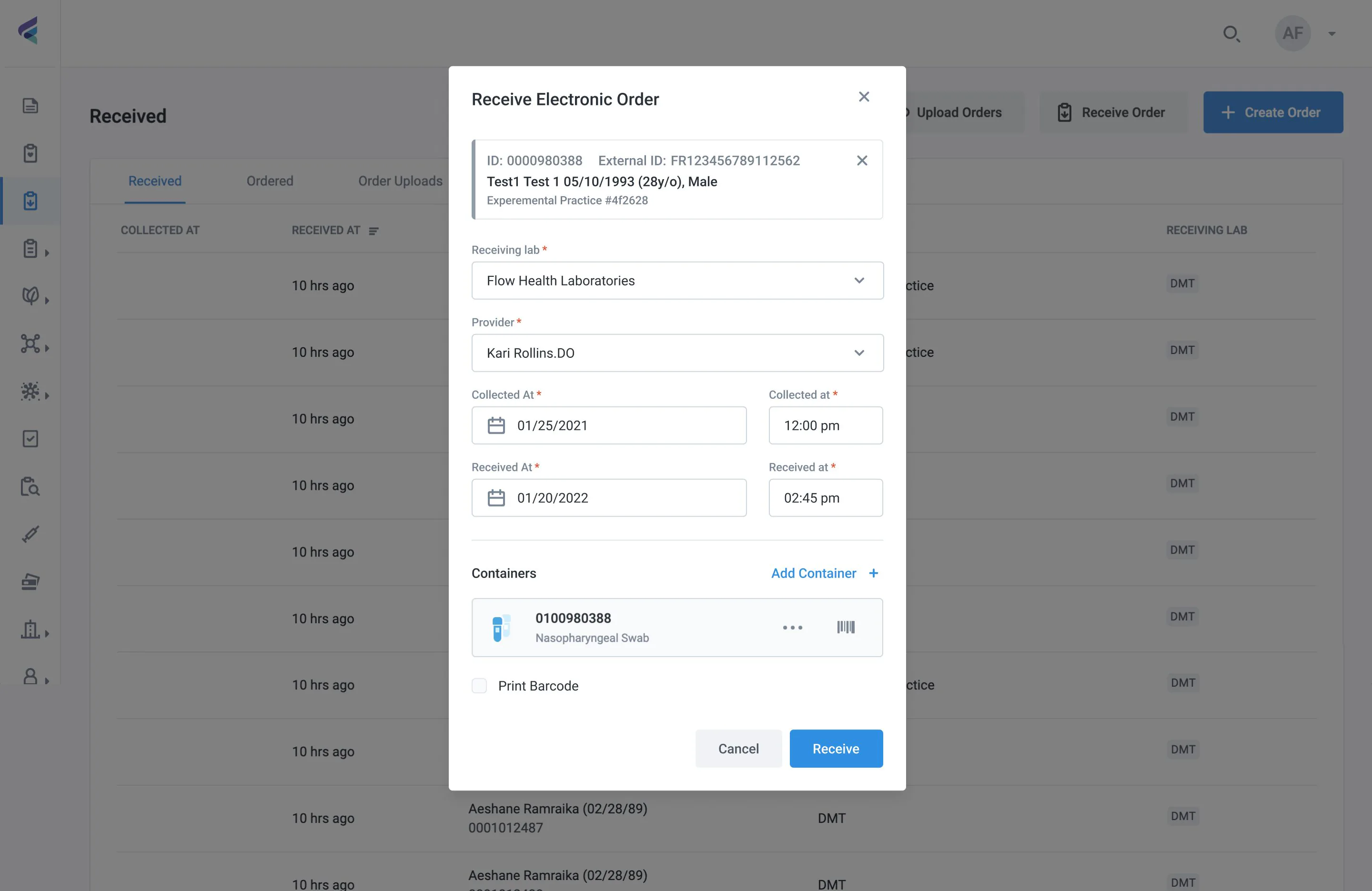Image resolution: width=1372 pixels, height=891 pixels.
Task: Enable the Print Barcode checkbox
Action: [x=479, y=686]
